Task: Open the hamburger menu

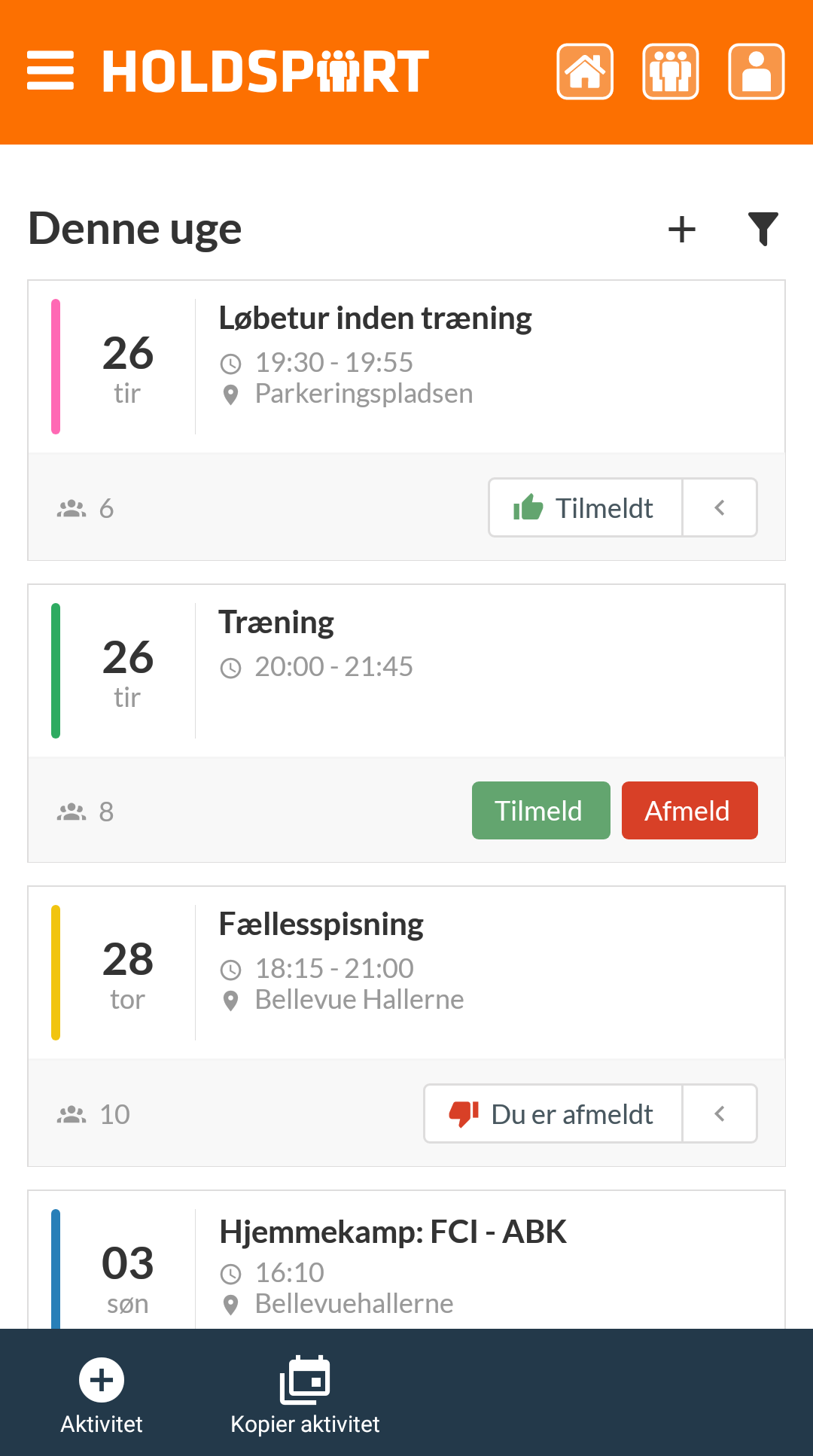Action: click(x=50, y=72)
